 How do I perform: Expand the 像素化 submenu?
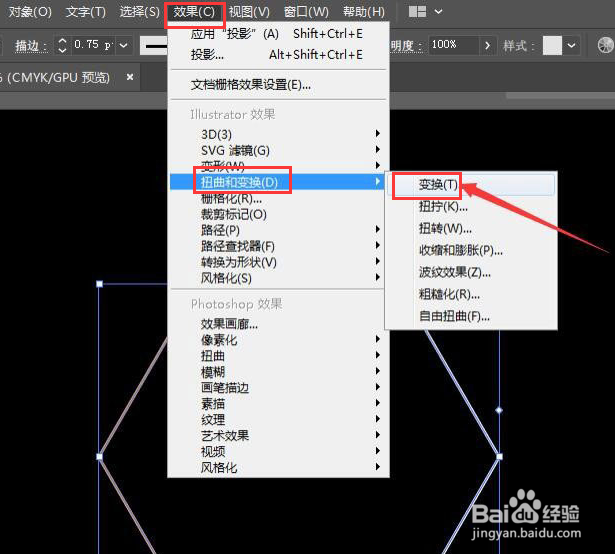[x=277, y=340]
